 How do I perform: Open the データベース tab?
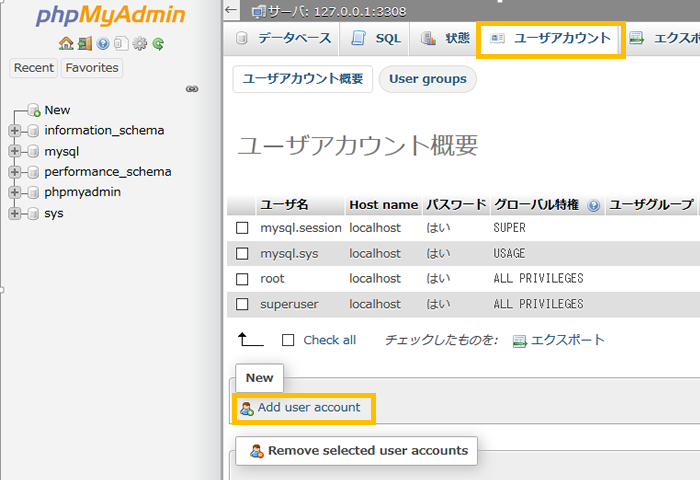[285, 39]
